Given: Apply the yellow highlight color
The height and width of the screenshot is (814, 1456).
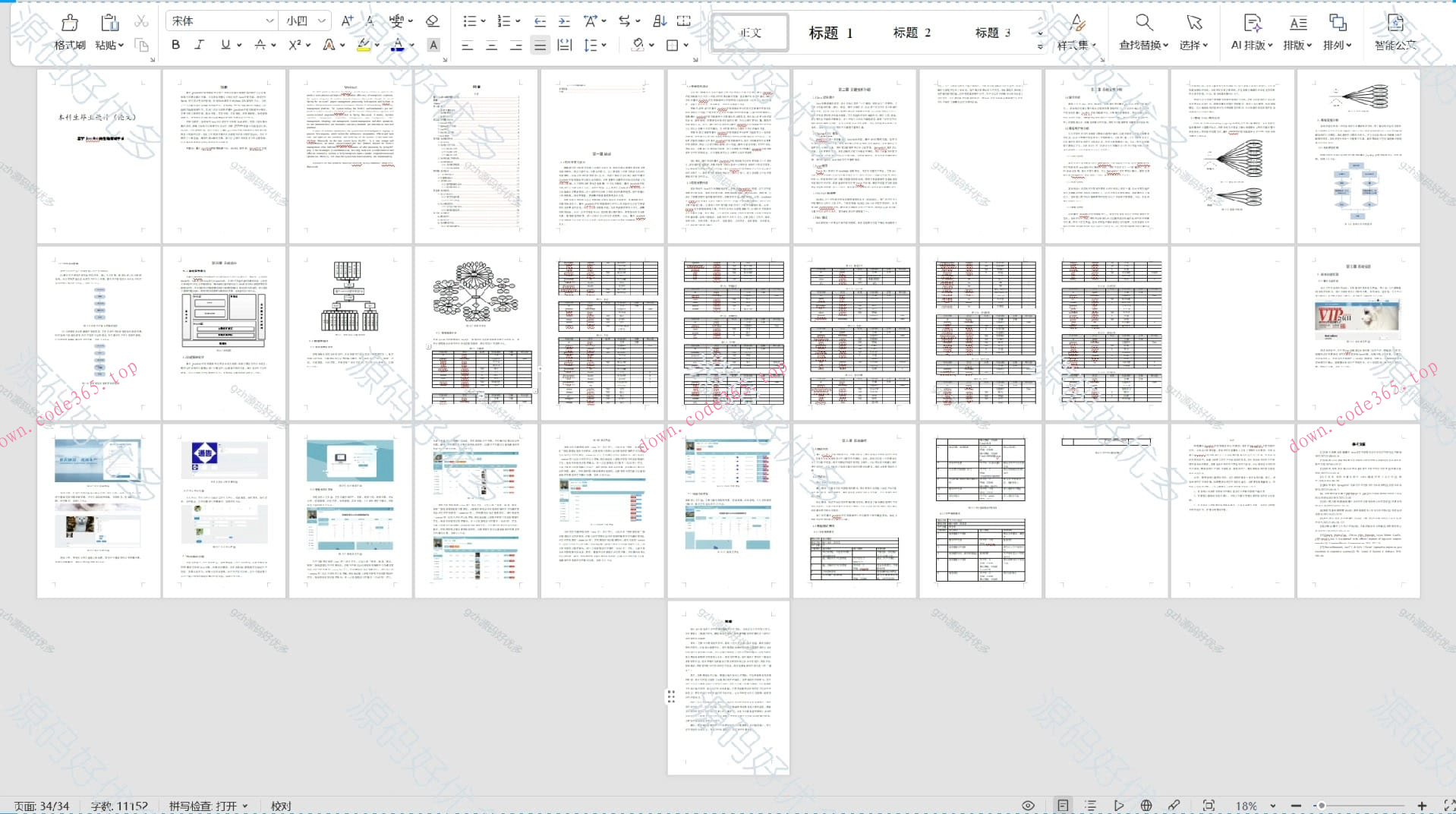Looking at the screenshot, I should pyautogui.click(x=364, y=46).
